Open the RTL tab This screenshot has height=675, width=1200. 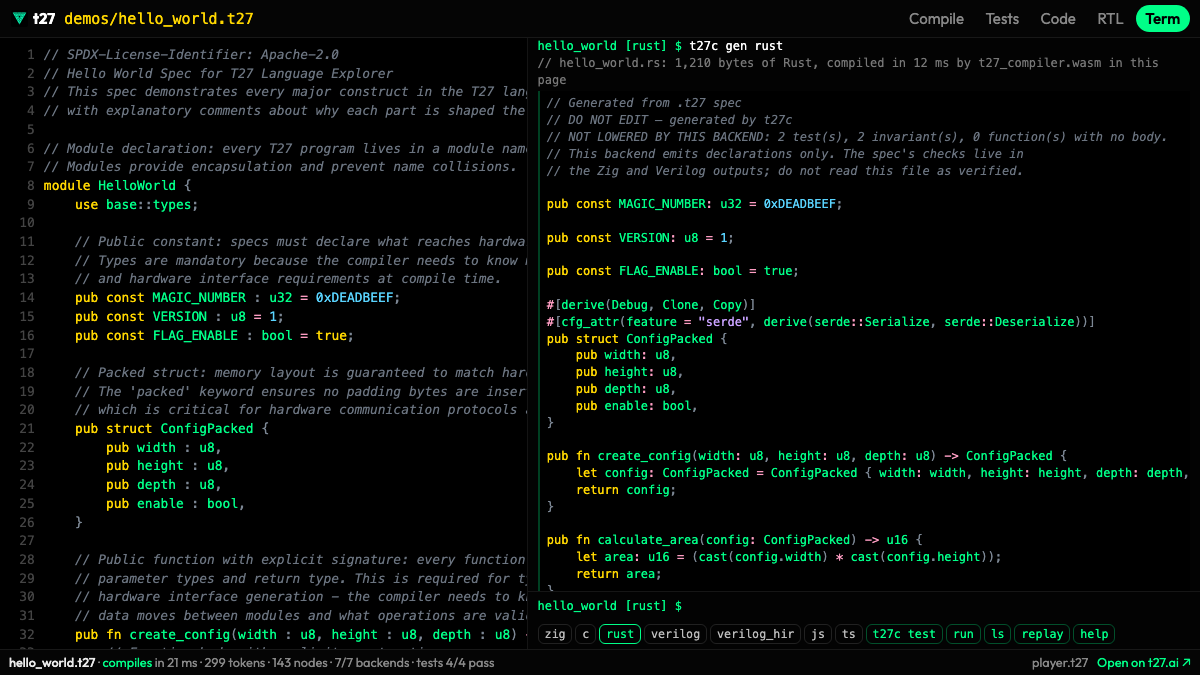coord(1110,19)
